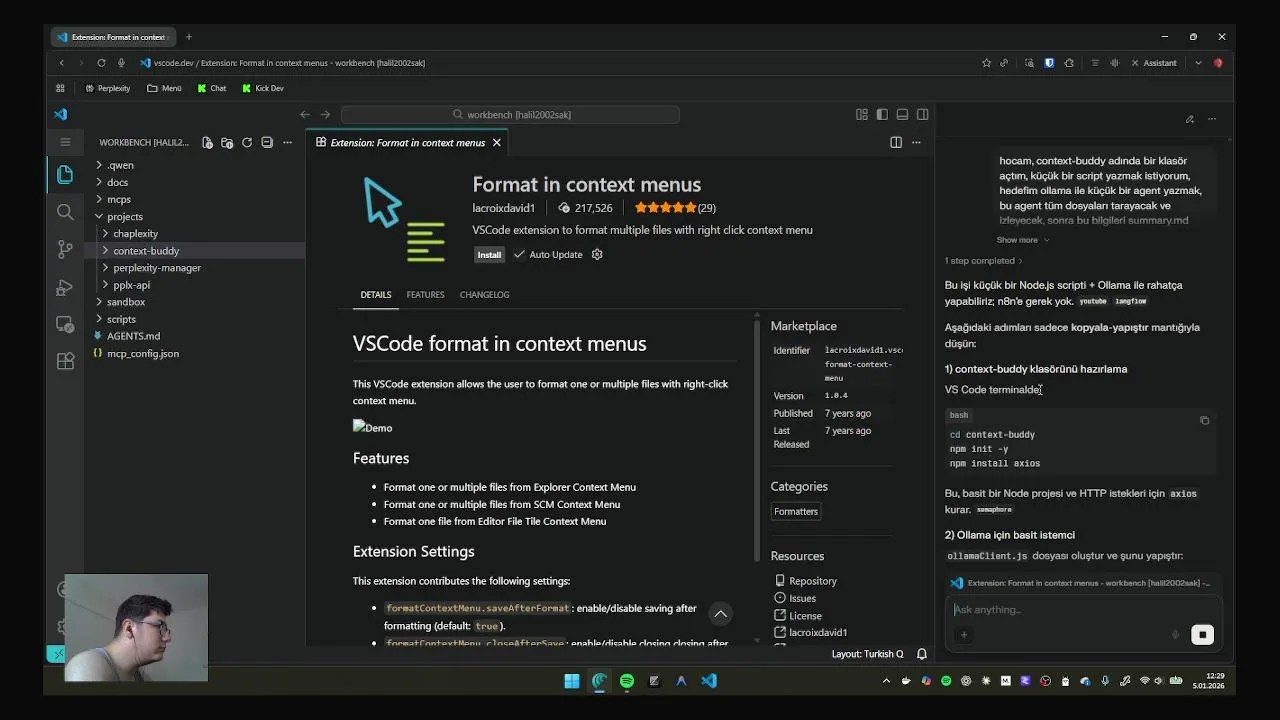Open the Chat bookmark
The width and height of the screenshot is (1280, 720).
pos(211,88)
